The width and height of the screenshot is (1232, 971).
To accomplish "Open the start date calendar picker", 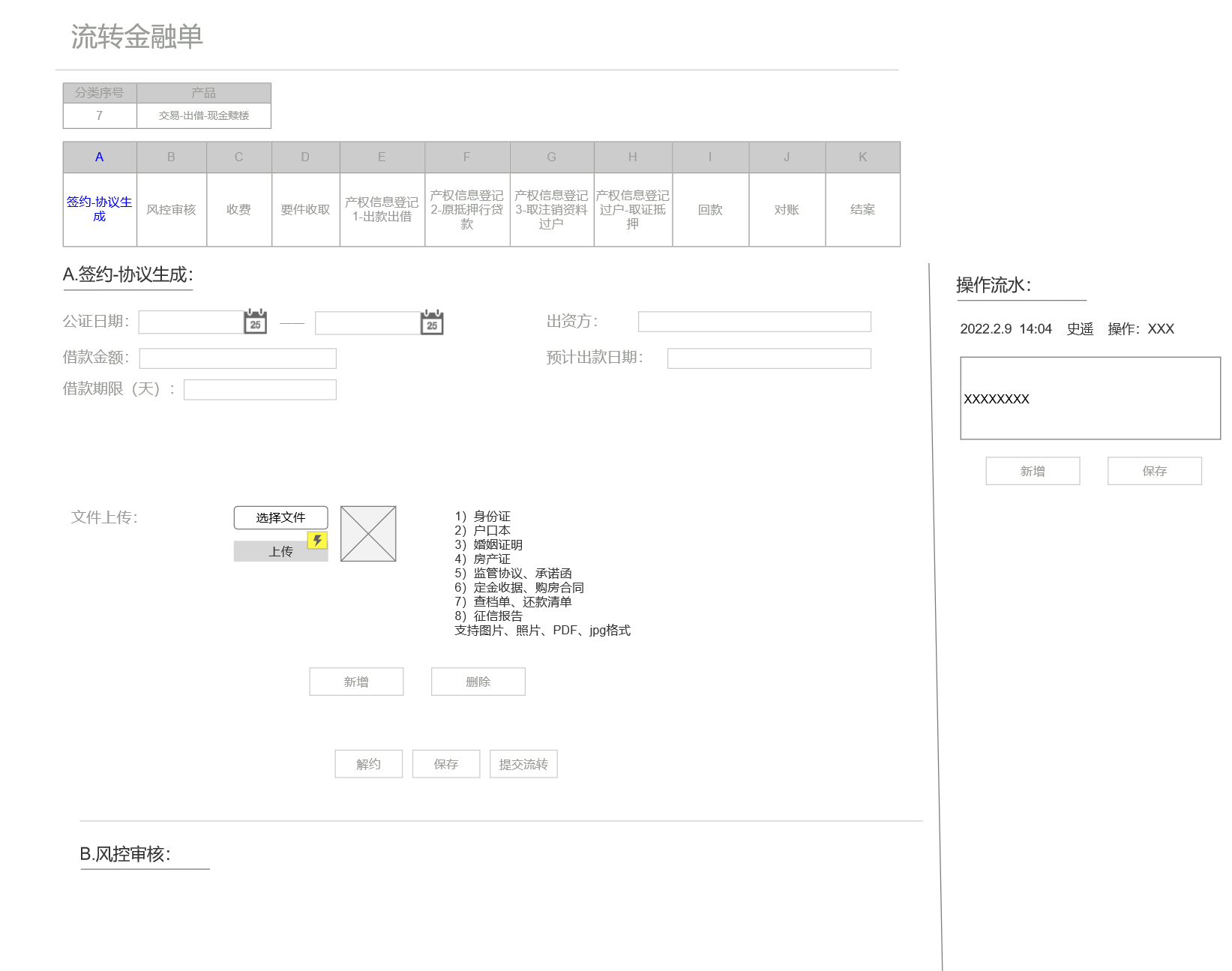I will coord(256,322).
